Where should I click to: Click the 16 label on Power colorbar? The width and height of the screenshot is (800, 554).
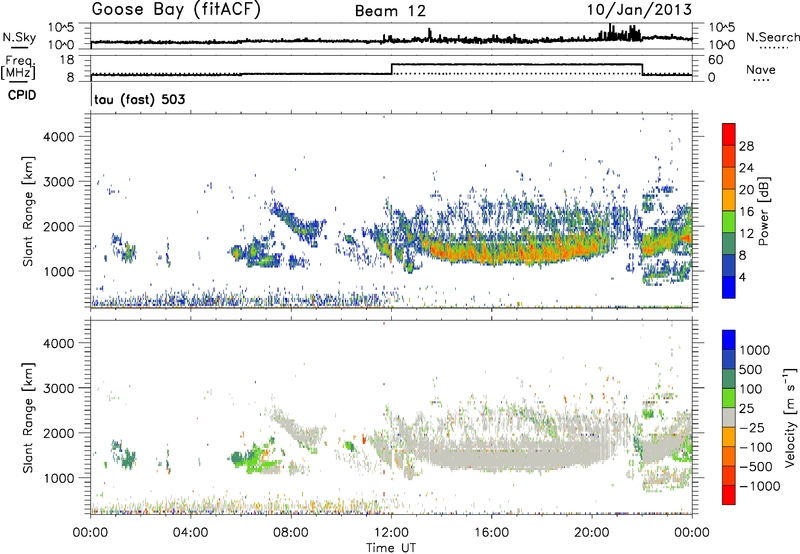pos(746,212)
